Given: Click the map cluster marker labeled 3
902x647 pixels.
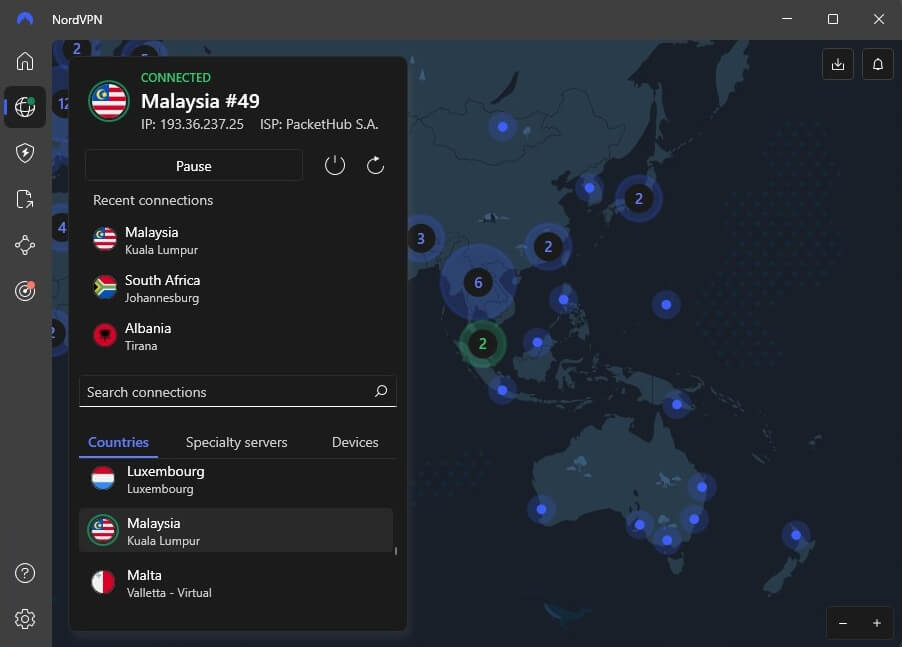Looking at the screenshot, I should 421,238.
